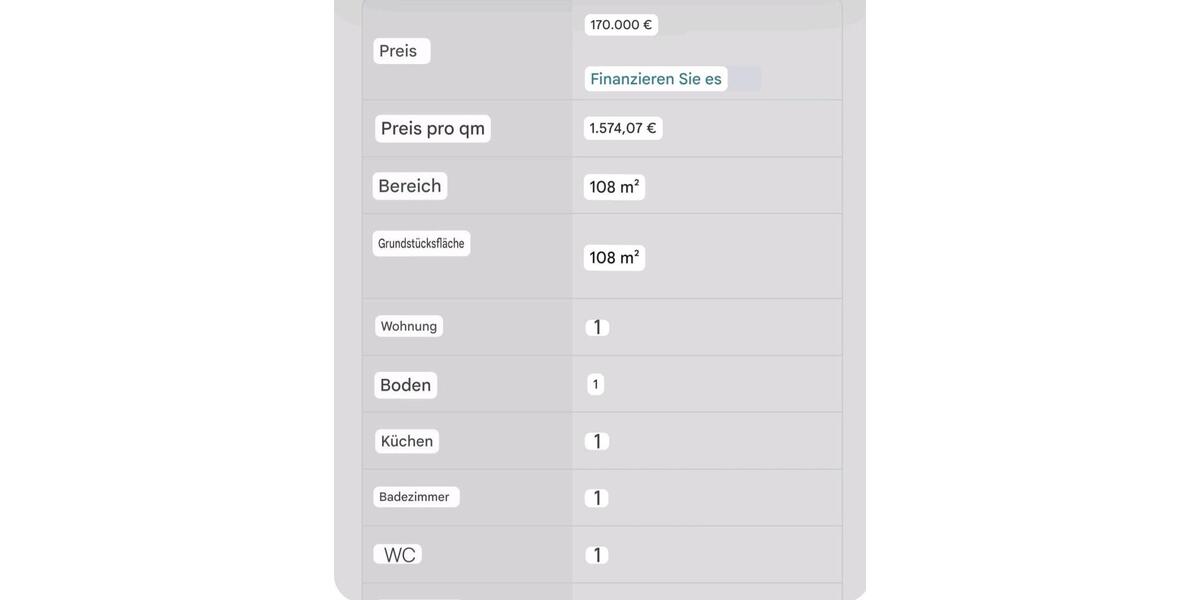Click the faded box right of "Finanzieren Sie es"
This screenshot has height=600, width=1200.
tap(745, 79)
